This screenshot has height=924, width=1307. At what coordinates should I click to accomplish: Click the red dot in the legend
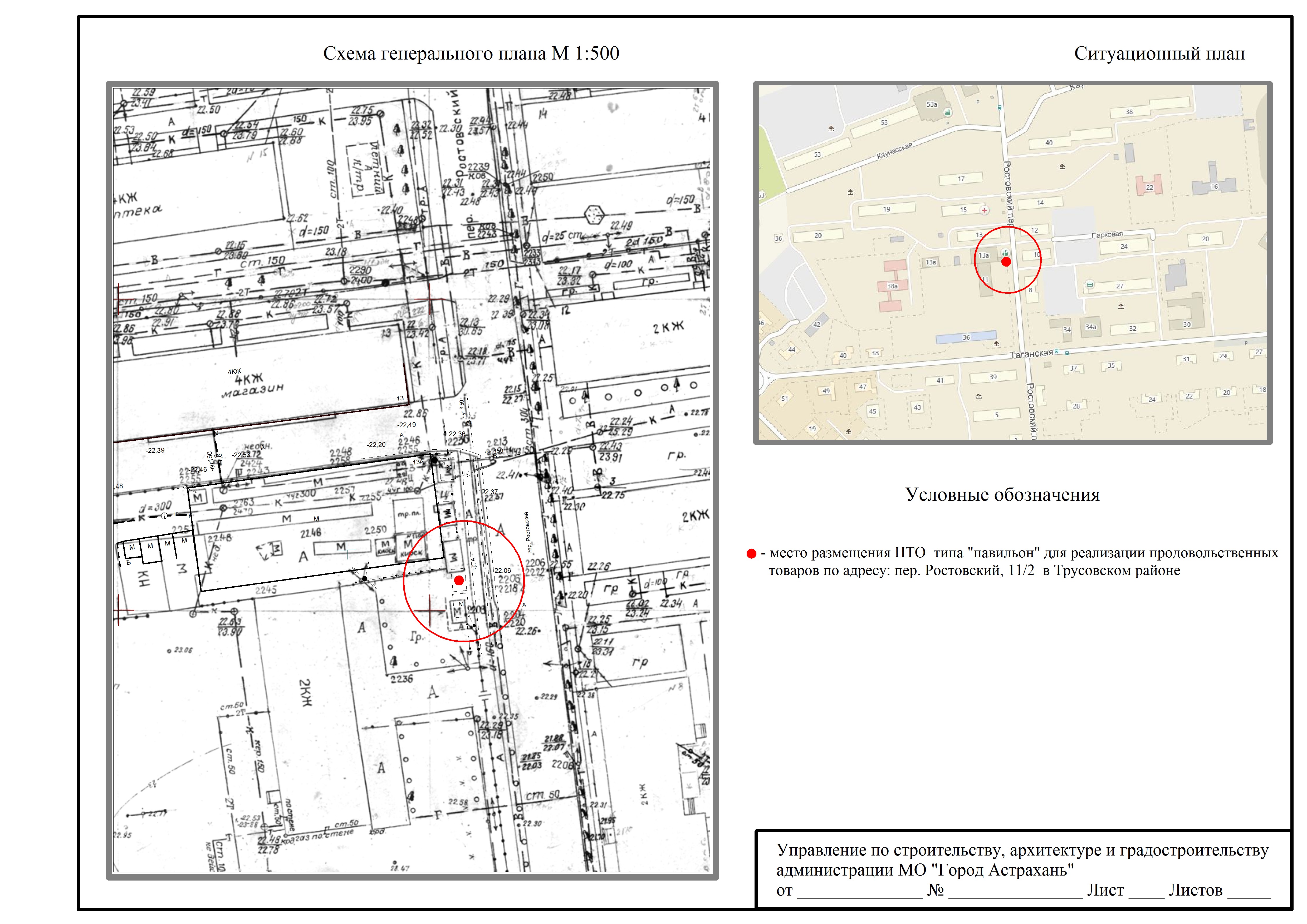pos(751,554)
